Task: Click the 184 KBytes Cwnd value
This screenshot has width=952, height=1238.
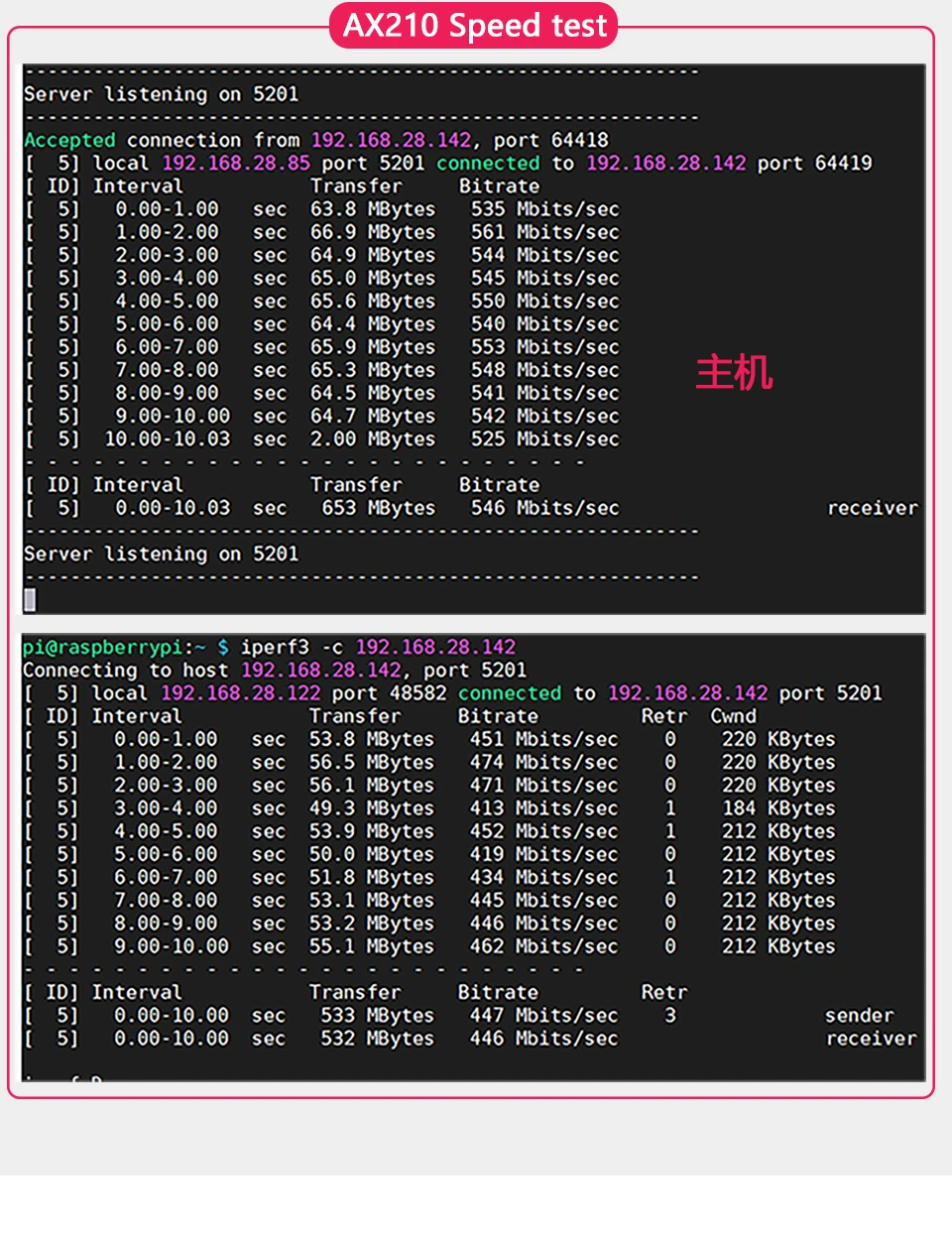Action: coord(778,808)
